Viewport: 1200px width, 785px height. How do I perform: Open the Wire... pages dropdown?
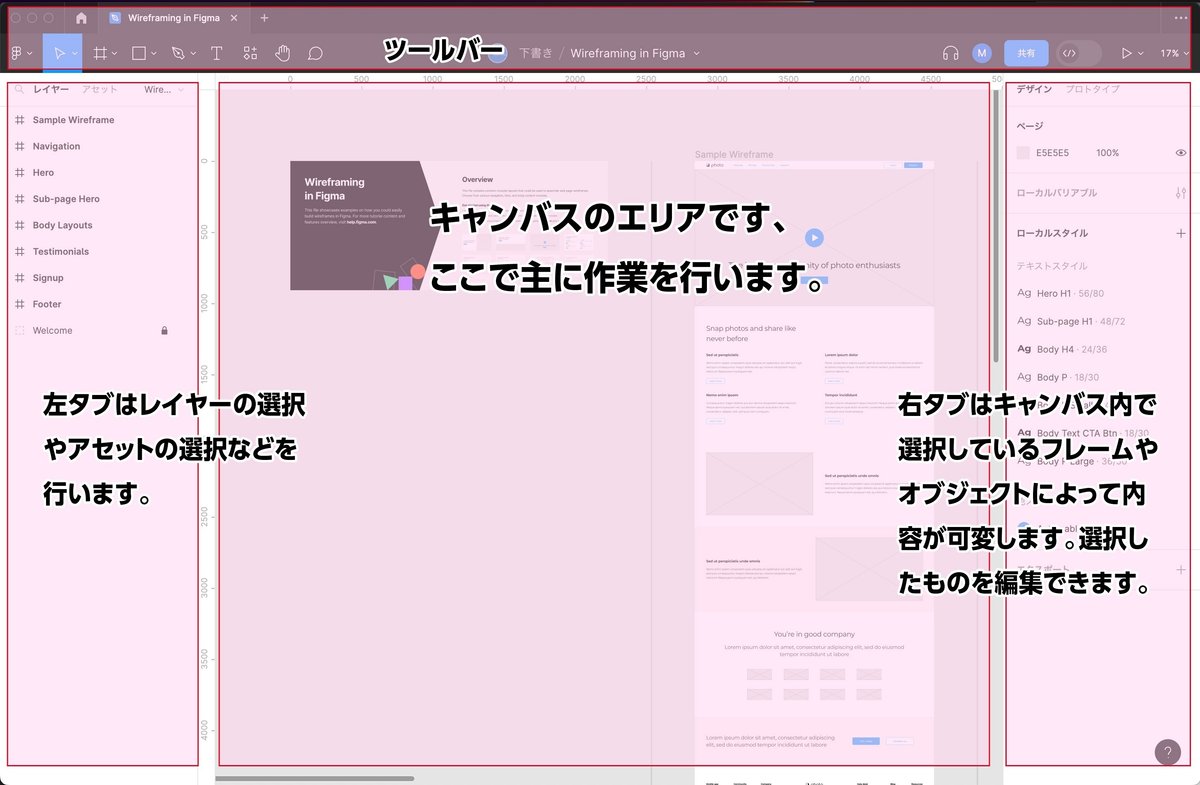(164, 89)
